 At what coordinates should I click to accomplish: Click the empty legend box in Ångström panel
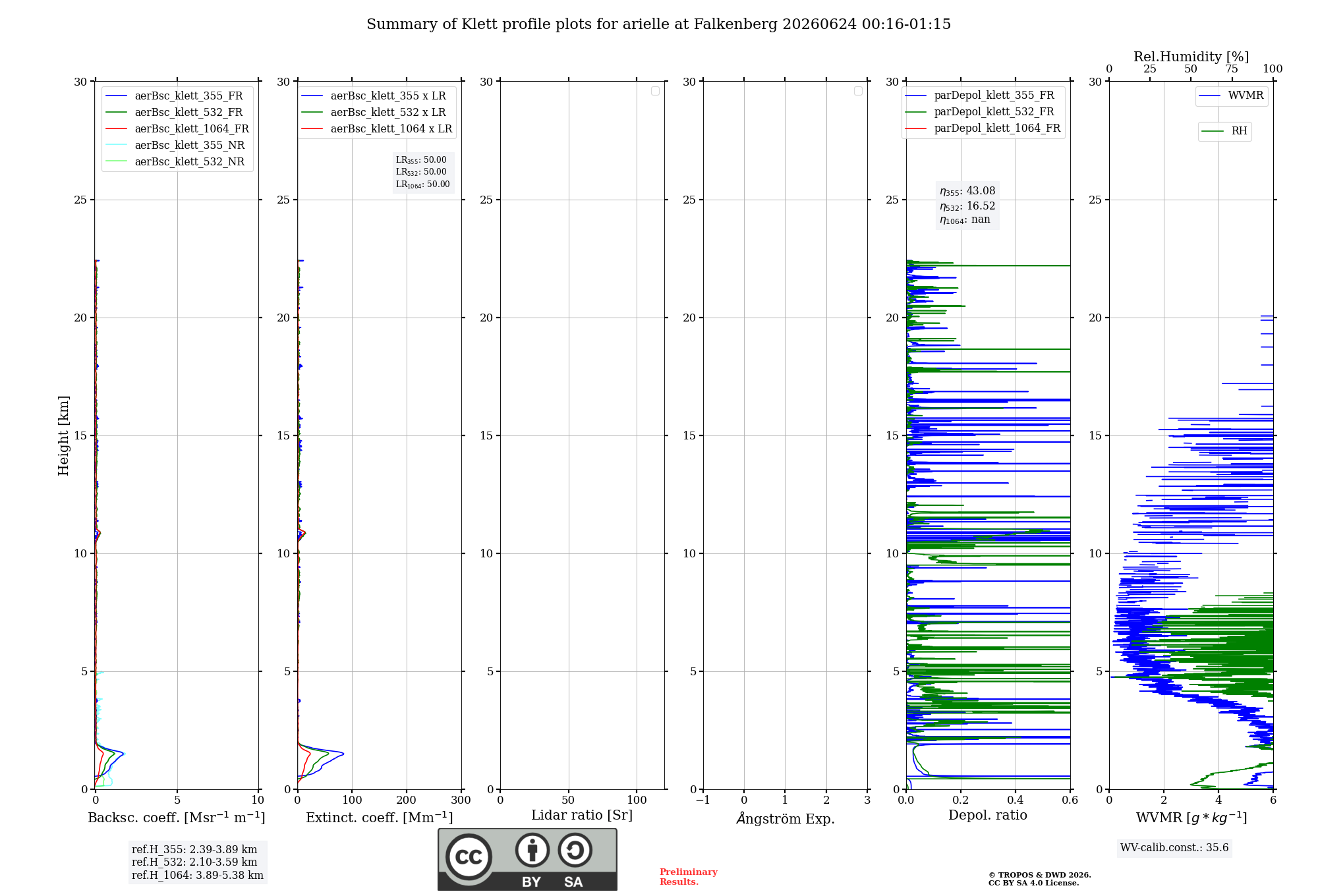pos(858,91)
